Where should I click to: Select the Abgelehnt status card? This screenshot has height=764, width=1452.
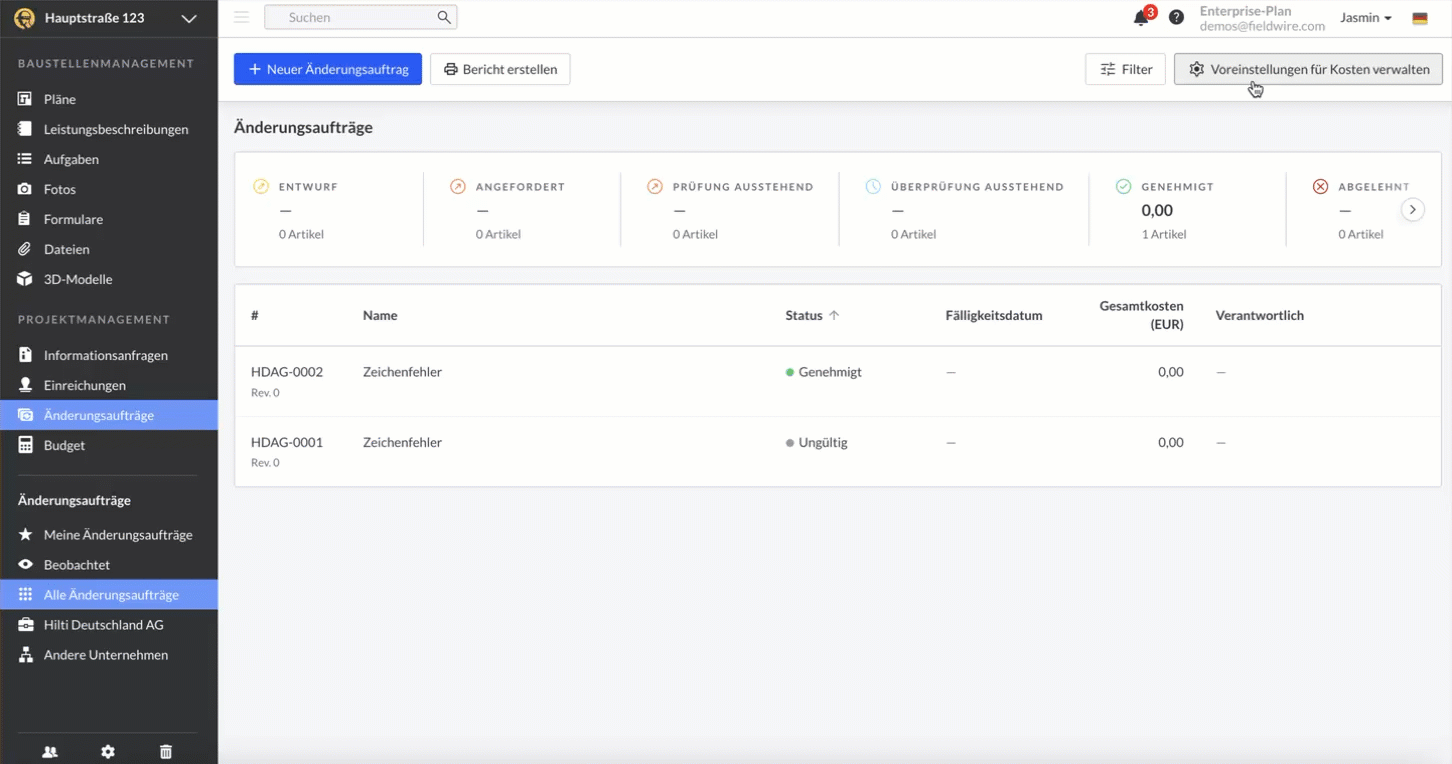(1362, 209)
